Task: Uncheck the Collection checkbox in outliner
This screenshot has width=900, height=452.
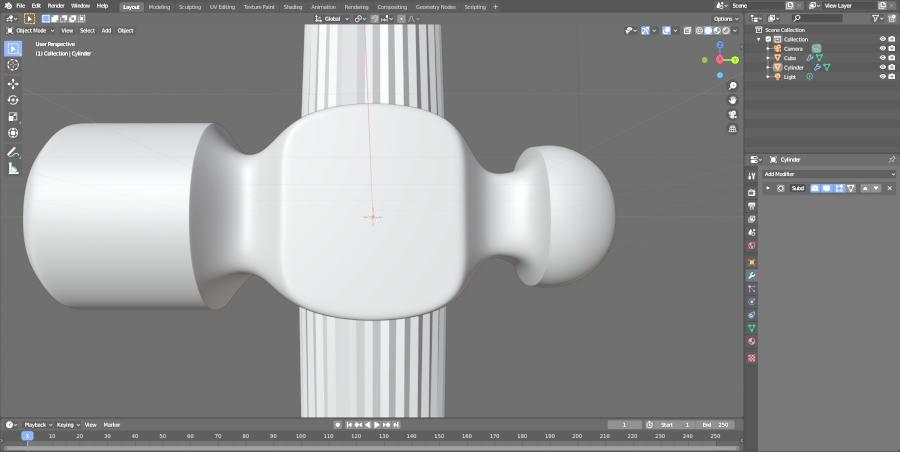Action: tap(768, 40)
